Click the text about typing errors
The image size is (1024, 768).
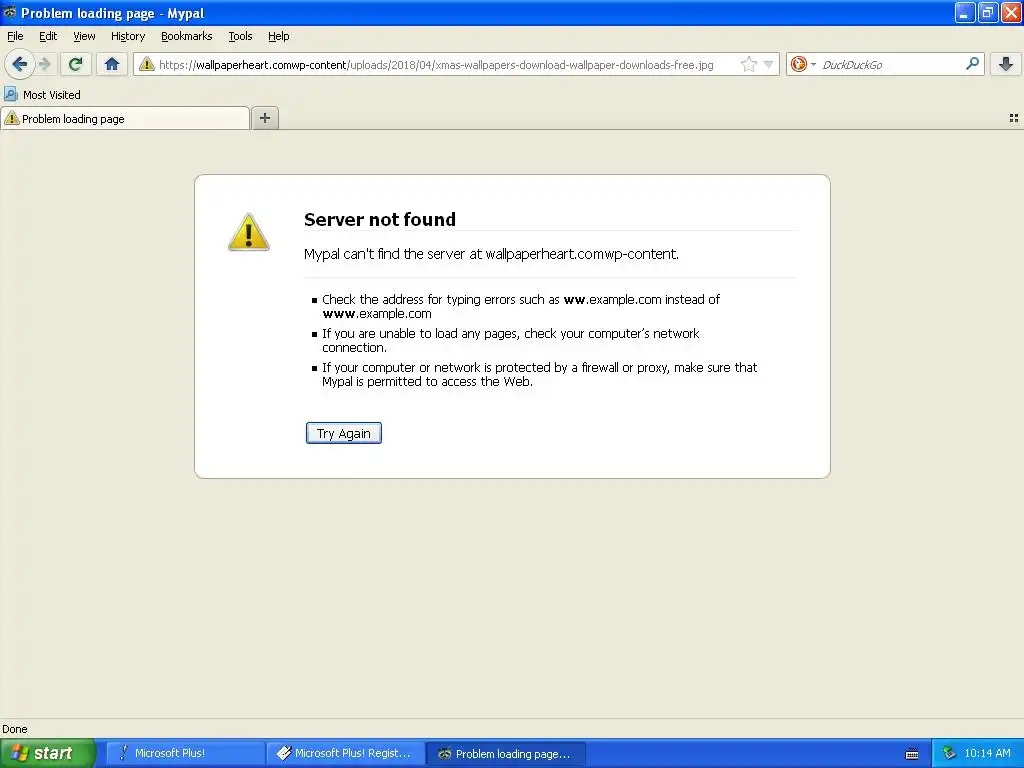click(521, 306)
